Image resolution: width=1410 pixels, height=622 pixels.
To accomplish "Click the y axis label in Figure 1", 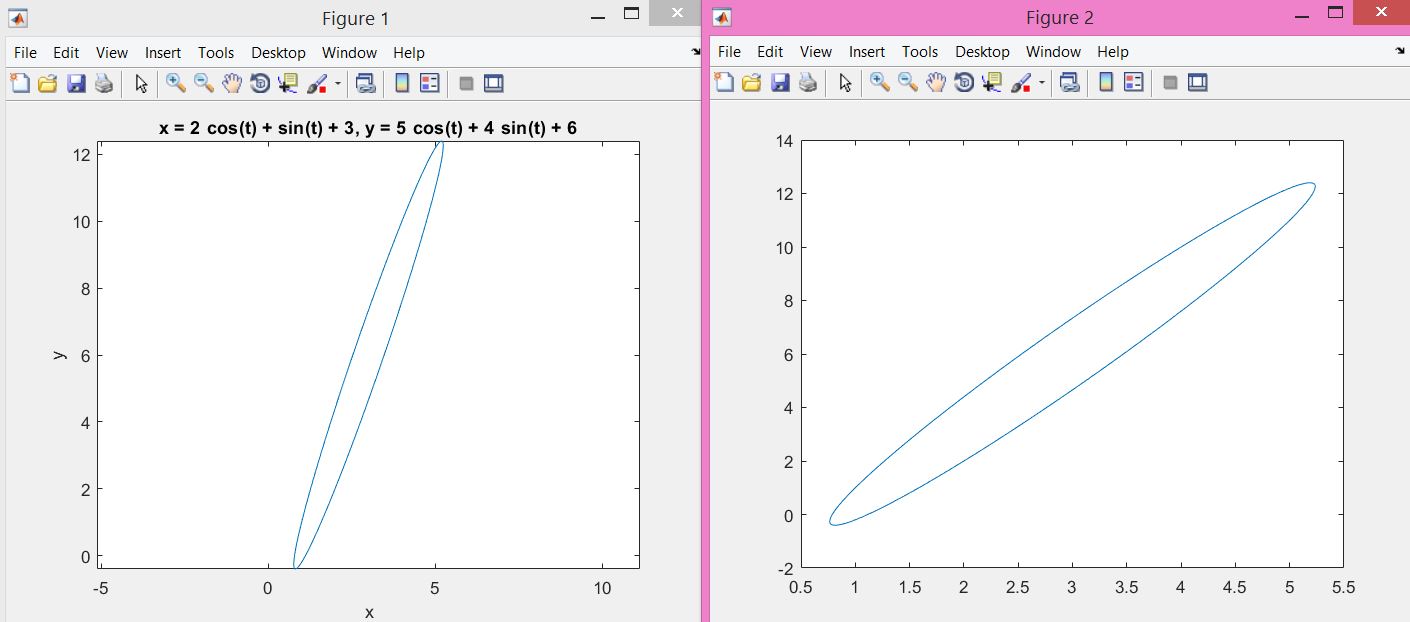I will pyautogui.click(x=60, y=355).
